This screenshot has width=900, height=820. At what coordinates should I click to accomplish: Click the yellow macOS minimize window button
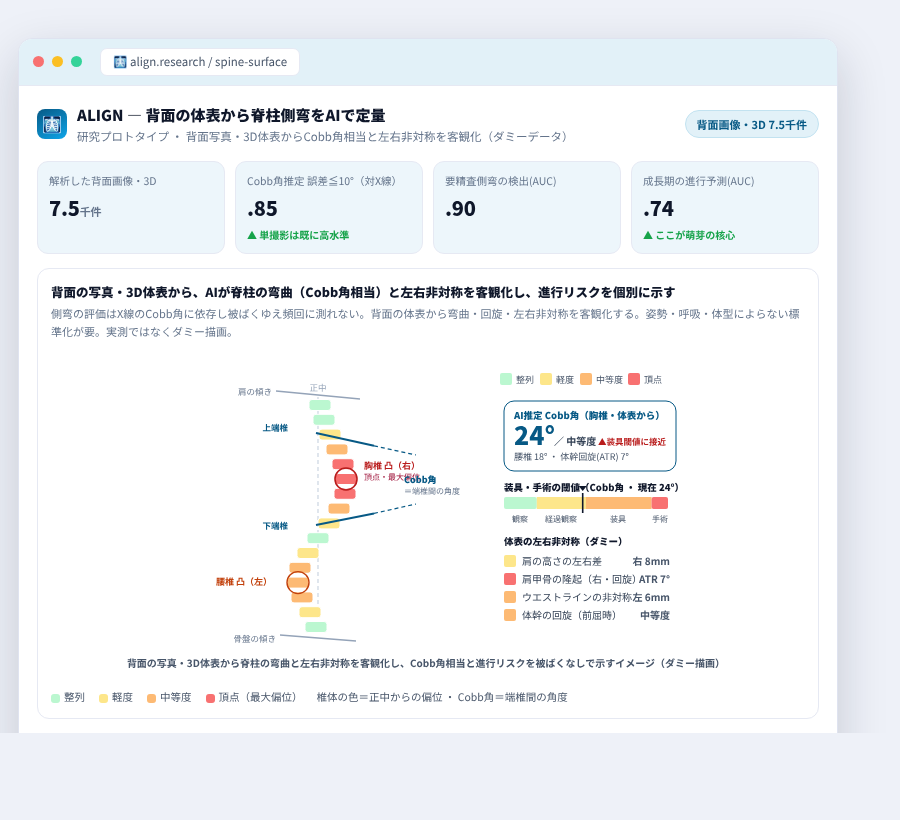click(57, 62)
